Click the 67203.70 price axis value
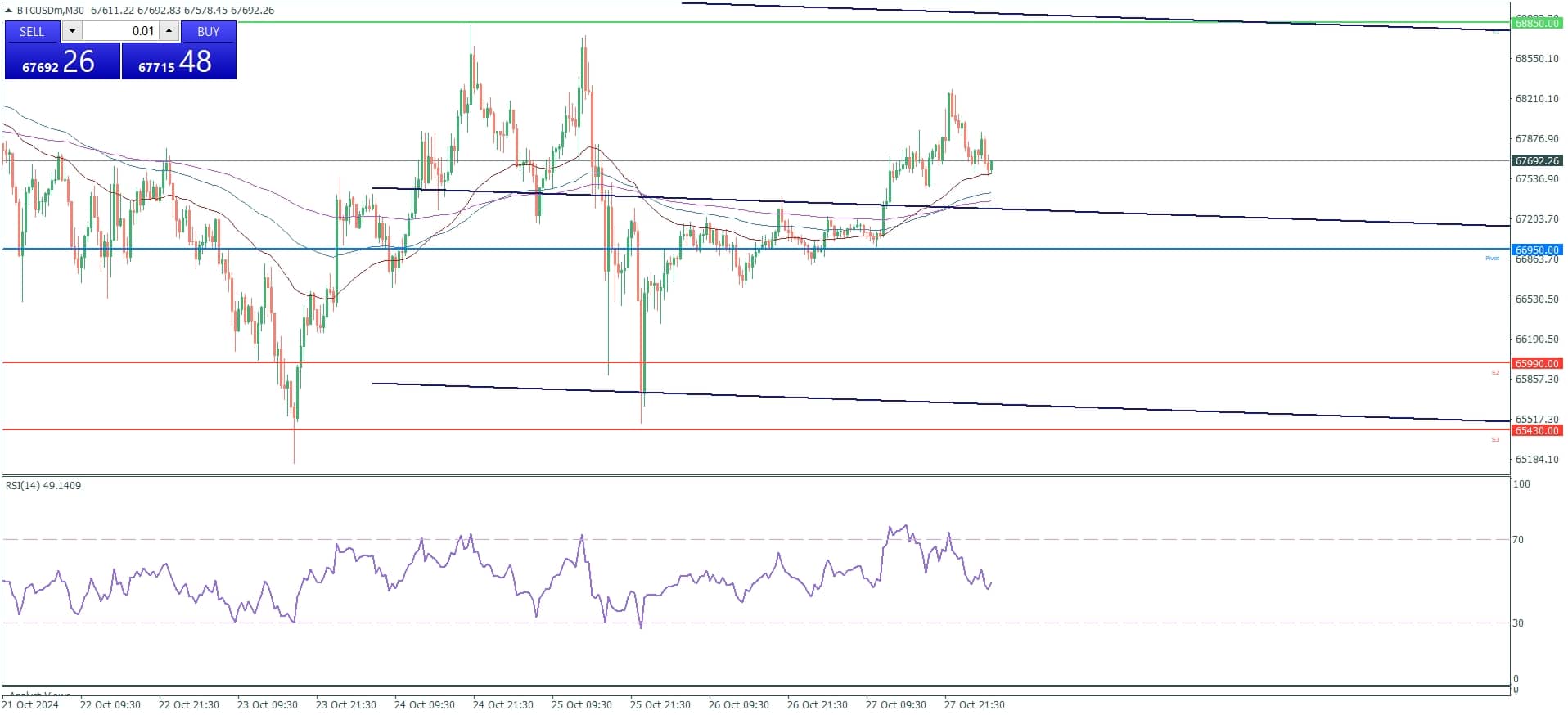1568x715 pixels. [1537, 219]
